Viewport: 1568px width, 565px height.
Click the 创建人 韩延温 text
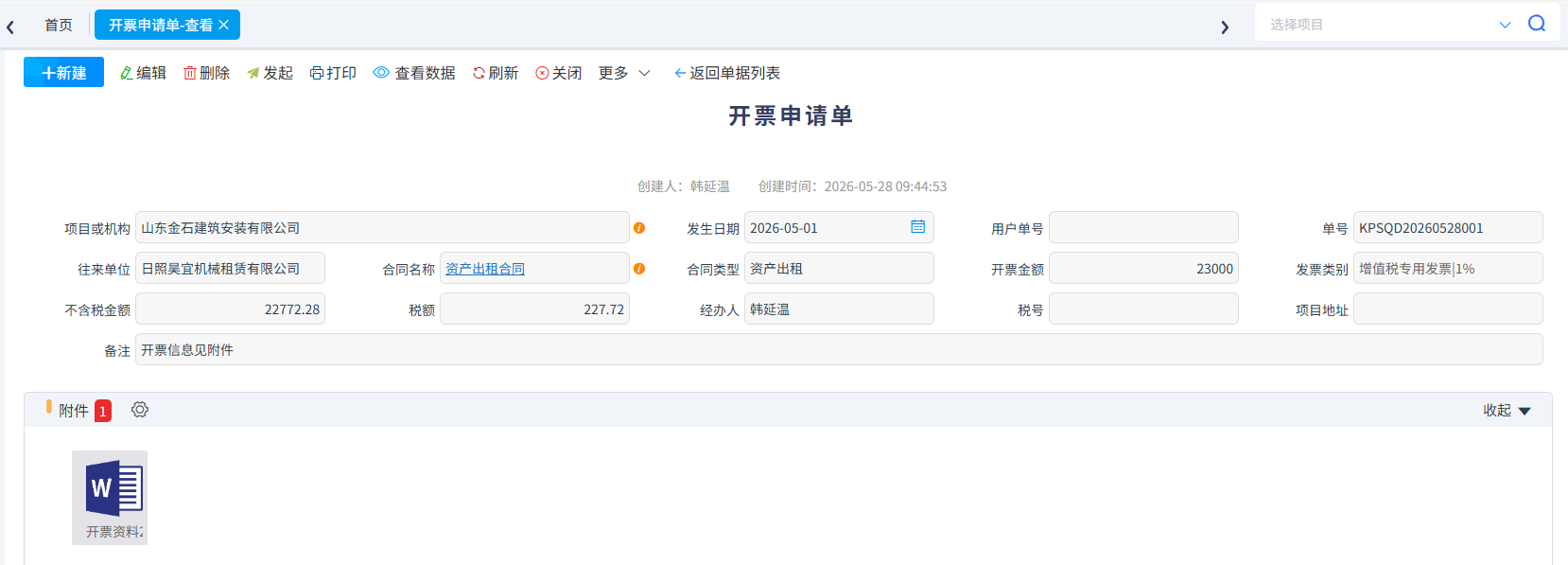pos(684,186)
